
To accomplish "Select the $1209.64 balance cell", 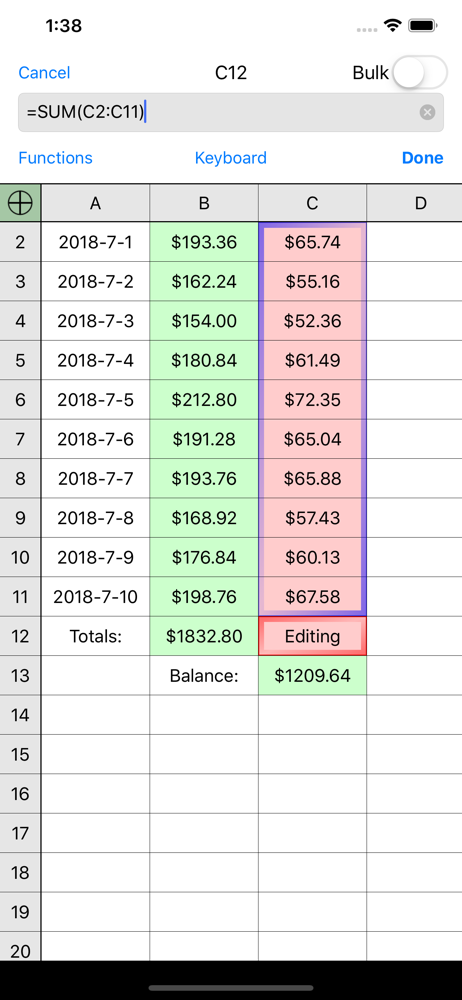I will [313, 675].
